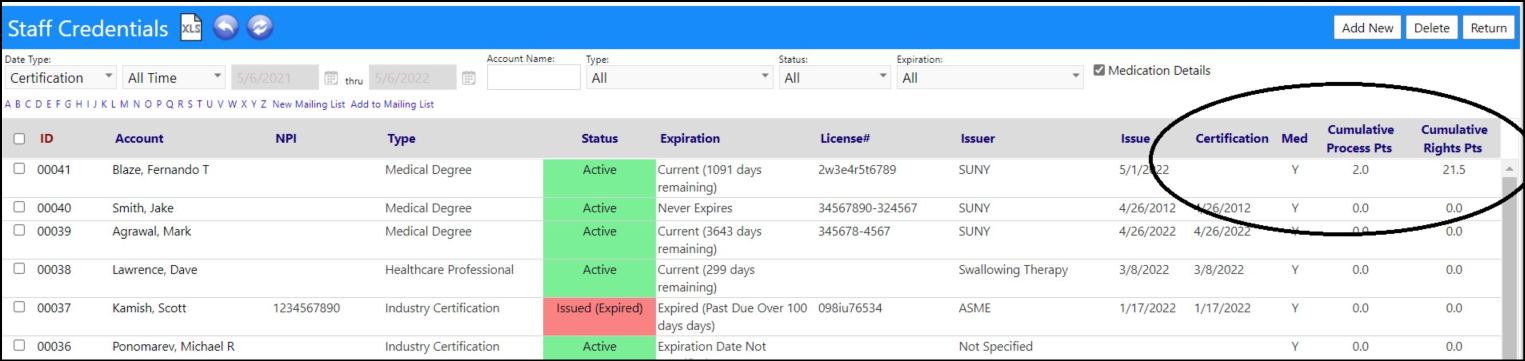Image resolution: width=1525 pixels, height=361 pixels.
Task: Open calendar picker for thru date
Action: (469, 78)
